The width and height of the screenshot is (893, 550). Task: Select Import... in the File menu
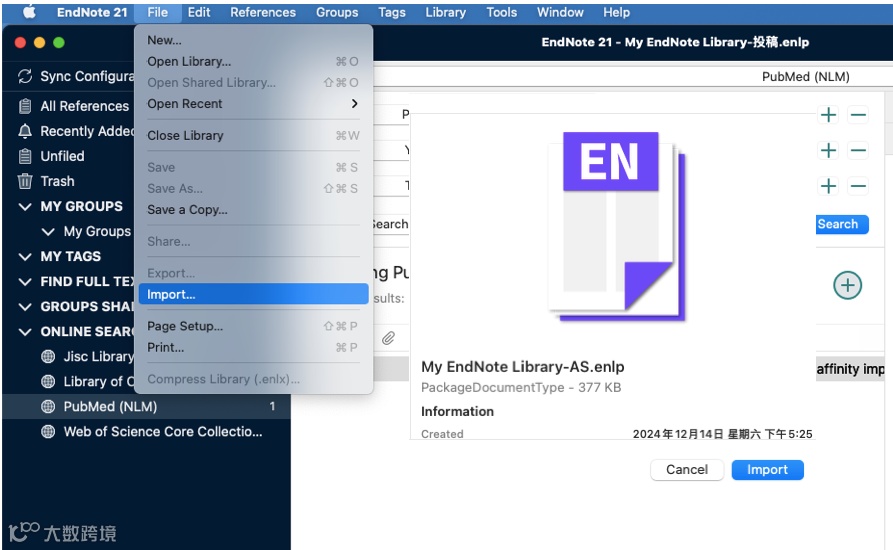pos(253,294)
